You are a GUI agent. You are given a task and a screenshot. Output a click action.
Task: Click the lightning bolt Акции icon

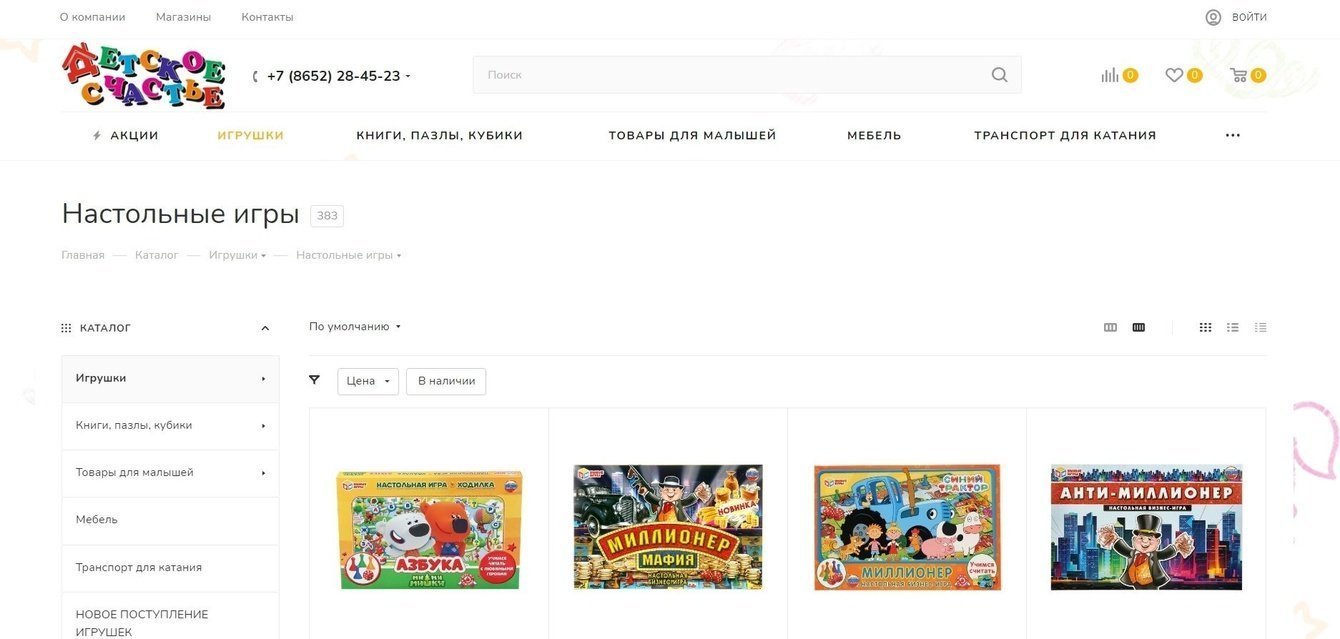(97, 135)
